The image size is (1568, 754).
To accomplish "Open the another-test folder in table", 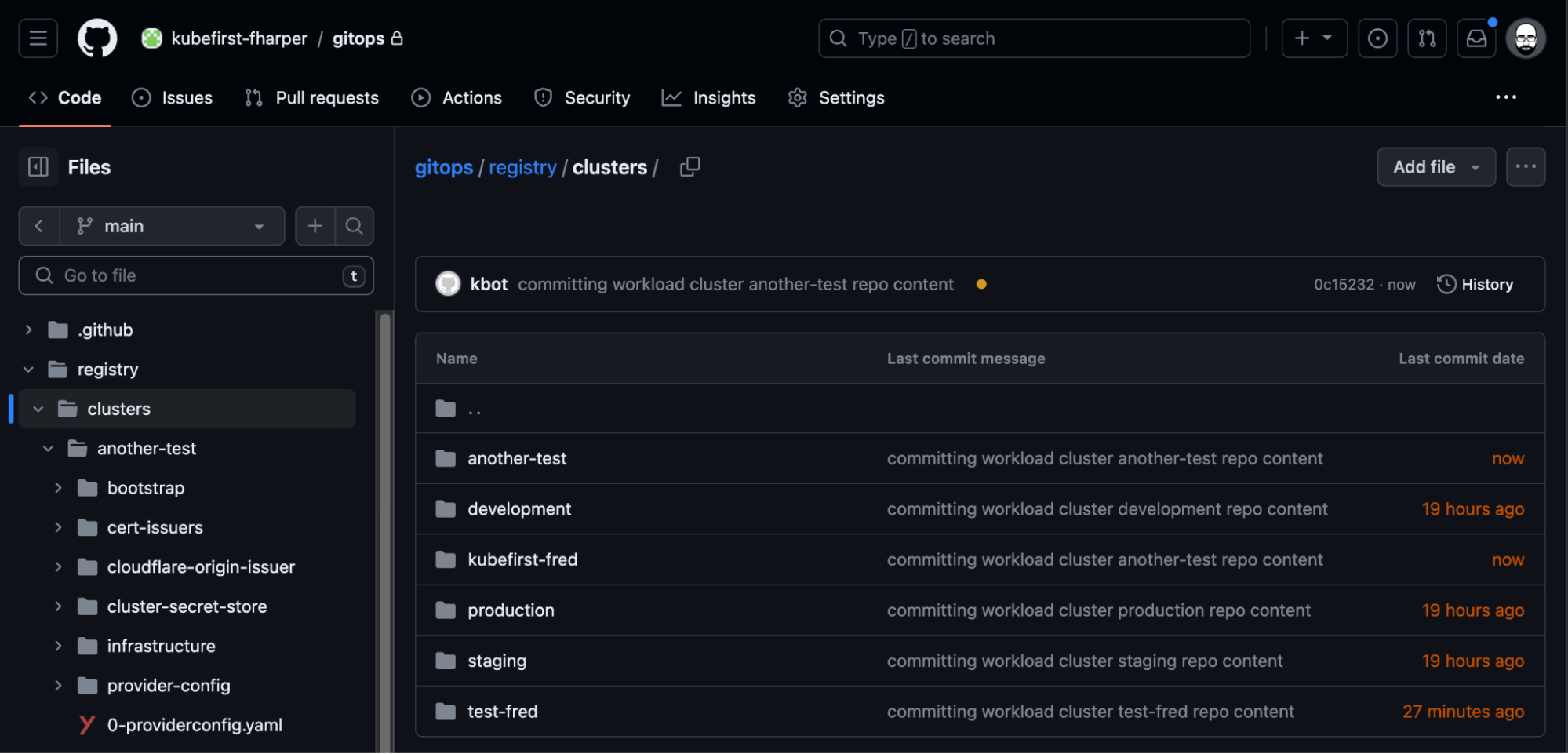I will point(517,458).
